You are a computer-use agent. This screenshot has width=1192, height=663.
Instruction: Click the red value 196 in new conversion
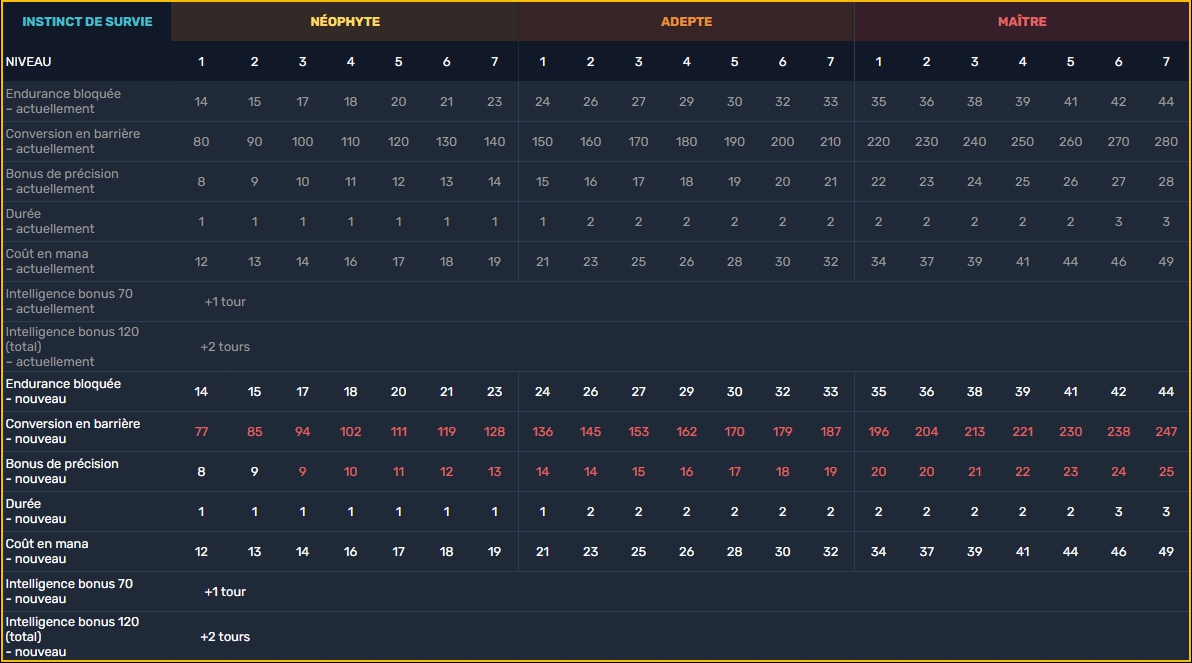pos(879,432)
